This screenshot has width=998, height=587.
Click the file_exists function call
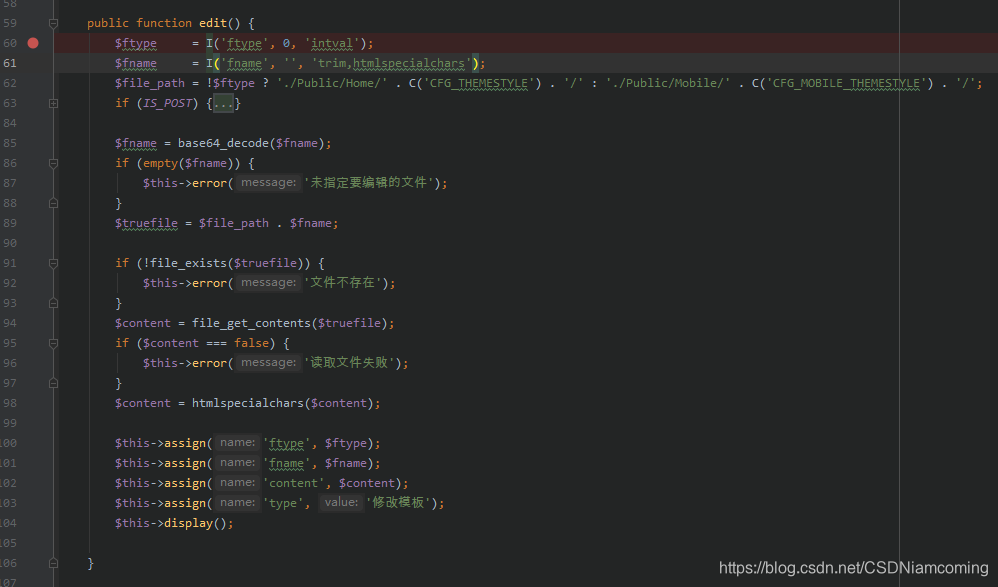coord(188,263)
